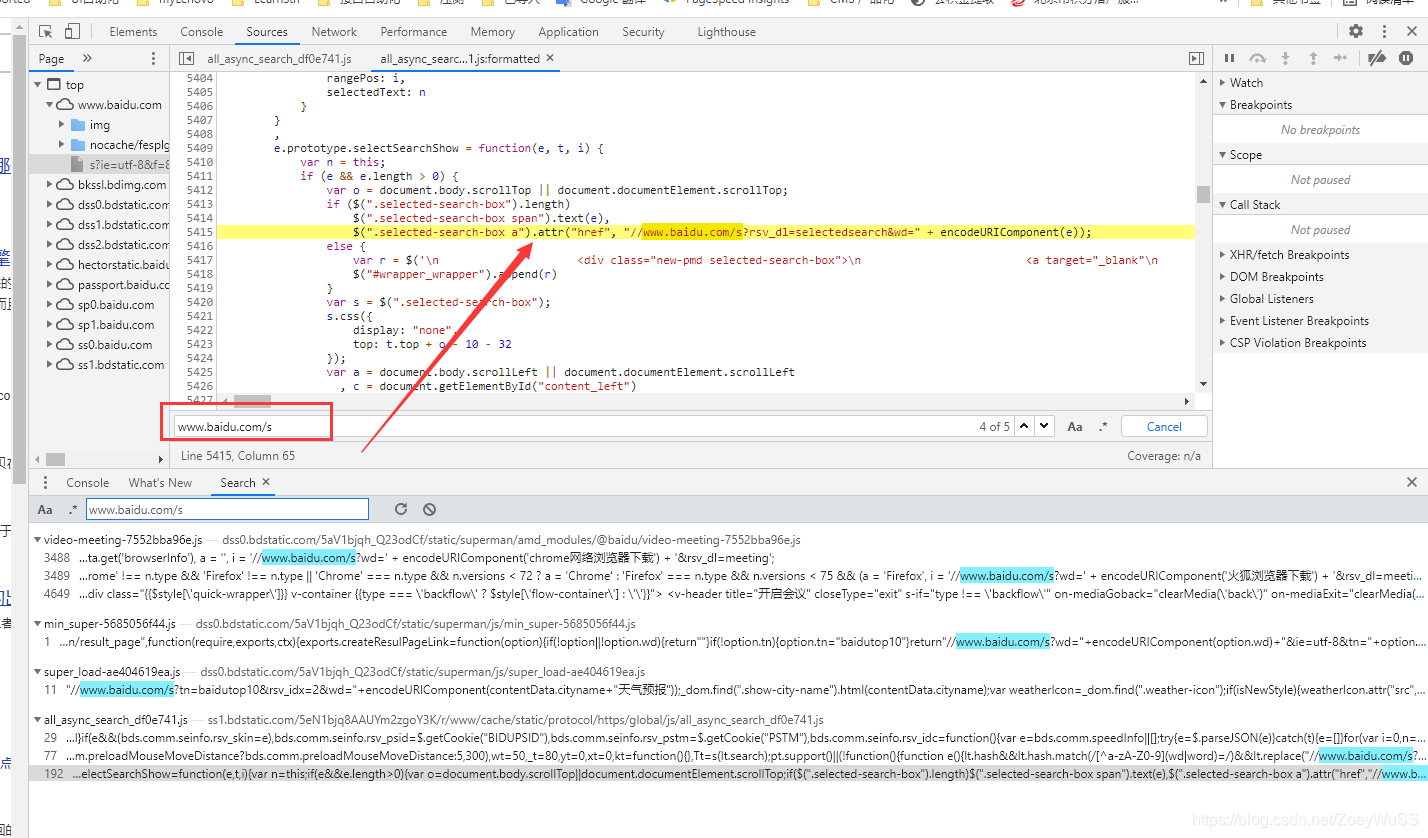The image size is (1428, 838).
Task: Deactivate breakpoints icon
Action: [1377, 59]
